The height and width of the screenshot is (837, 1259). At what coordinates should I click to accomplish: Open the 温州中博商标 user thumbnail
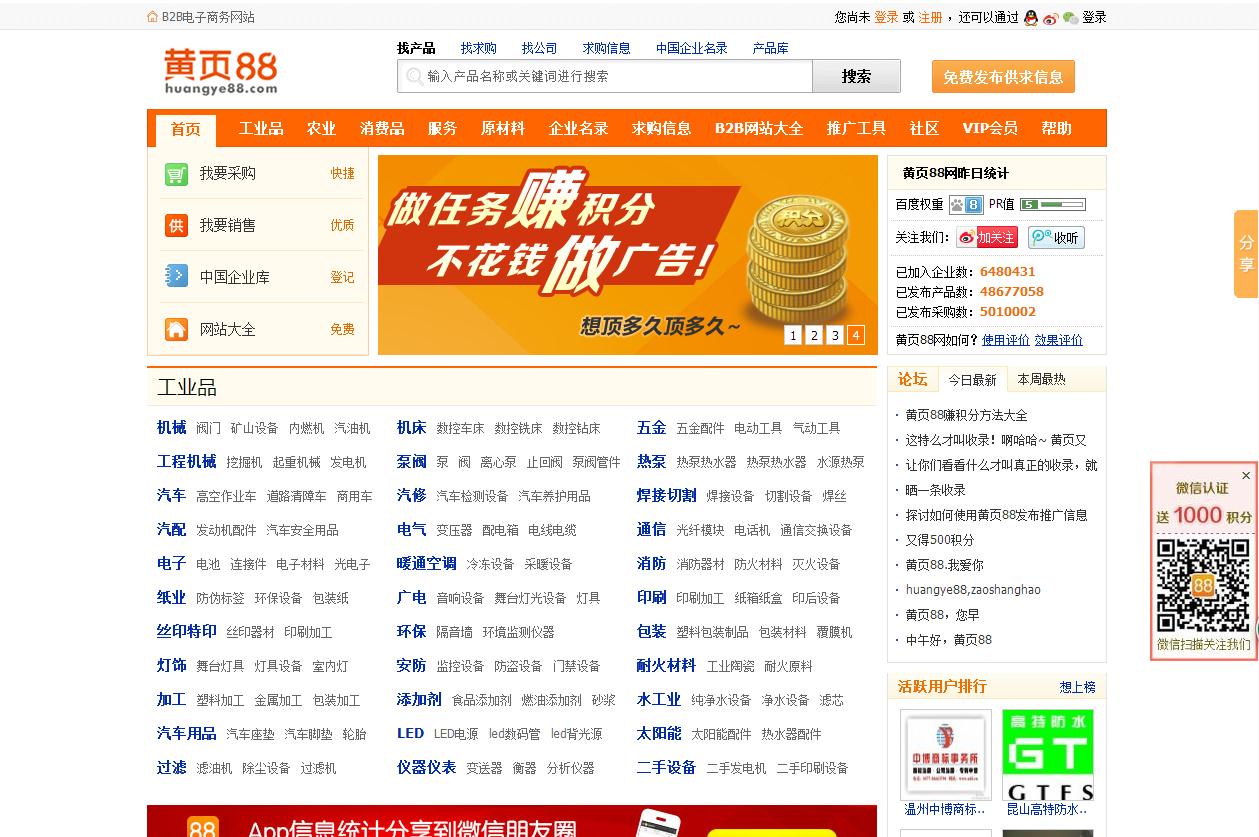946,755
